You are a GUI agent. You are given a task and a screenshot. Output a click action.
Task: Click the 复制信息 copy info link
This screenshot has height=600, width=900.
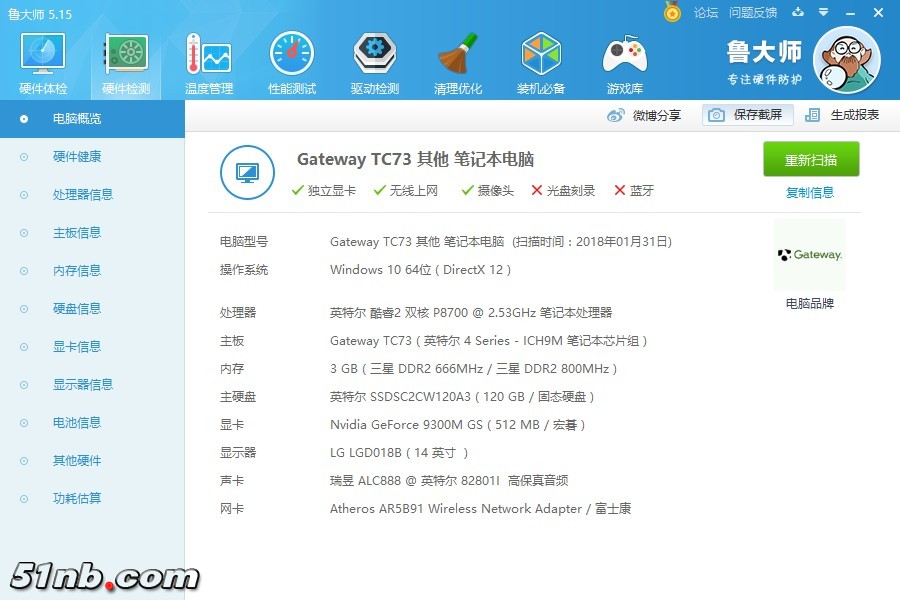point(810,193)
